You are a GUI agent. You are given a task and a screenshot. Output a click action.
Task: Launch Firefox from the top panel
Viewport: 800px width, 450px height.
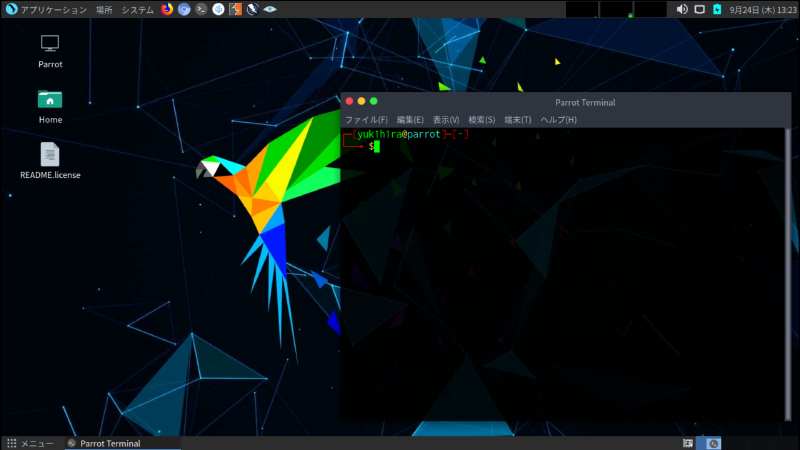tap(167, 9)
